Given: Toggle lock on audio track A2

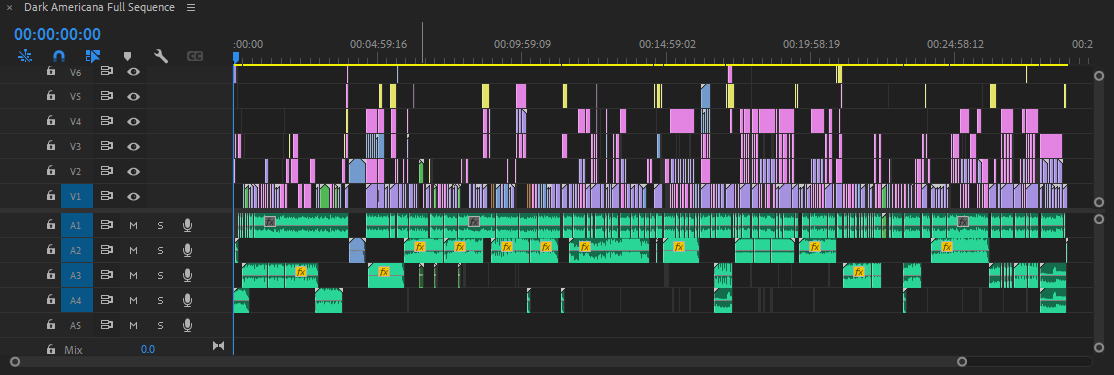Looking at the screenshot, I should point(50,249).
